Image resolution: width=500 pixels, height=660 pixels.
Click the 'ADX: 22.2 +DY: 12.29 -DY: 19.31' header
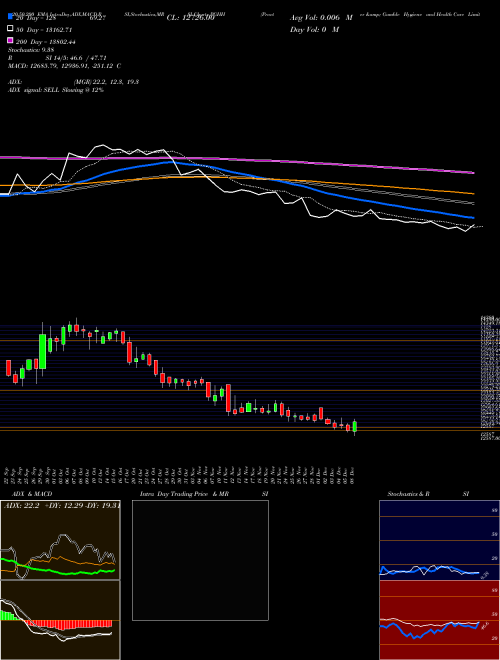click(62, 506)
